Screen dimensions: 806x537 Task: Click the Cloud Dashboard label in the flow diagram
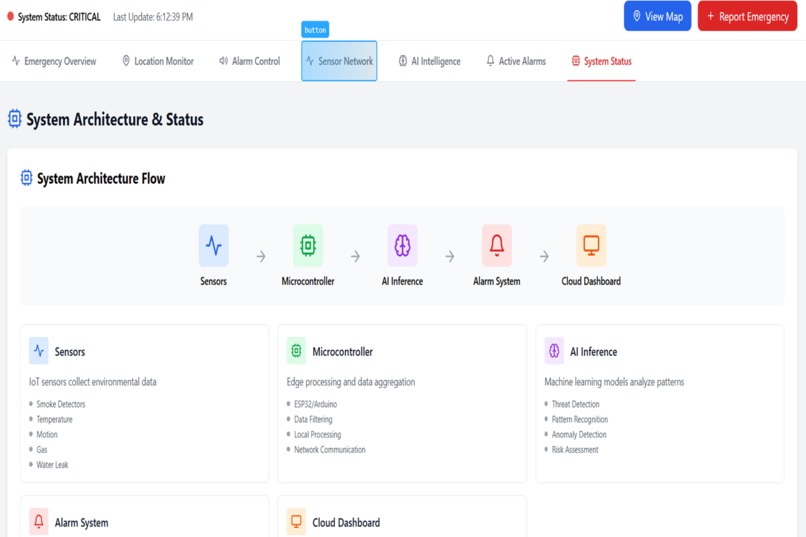591,281
